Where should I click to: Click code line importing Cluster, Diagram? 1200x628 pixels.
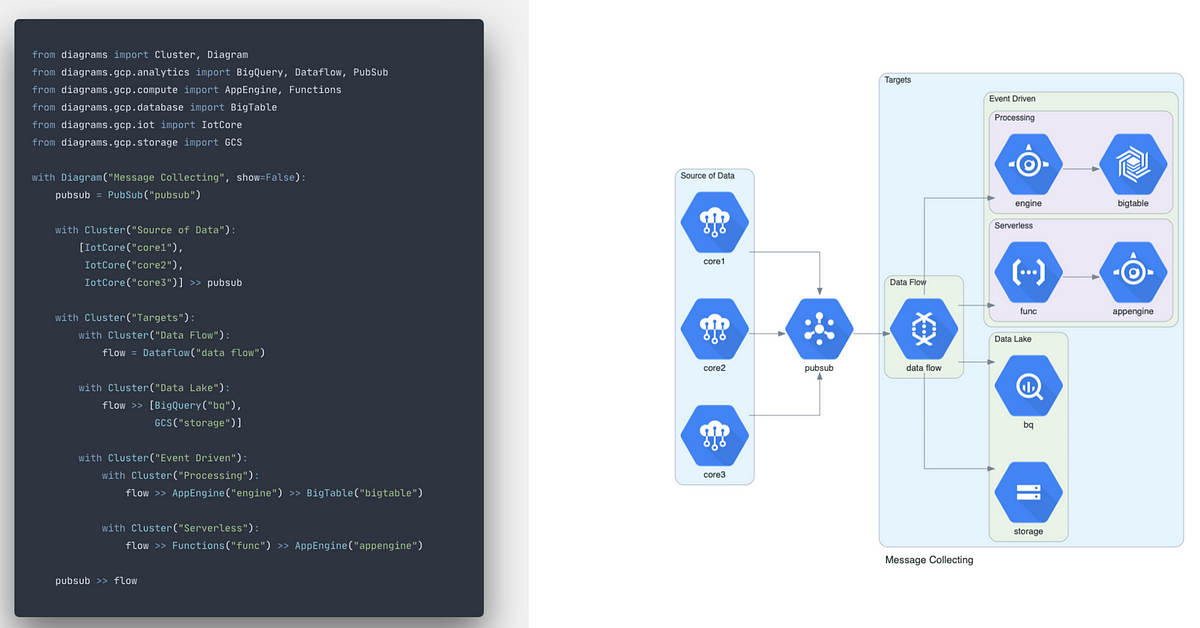140,55
